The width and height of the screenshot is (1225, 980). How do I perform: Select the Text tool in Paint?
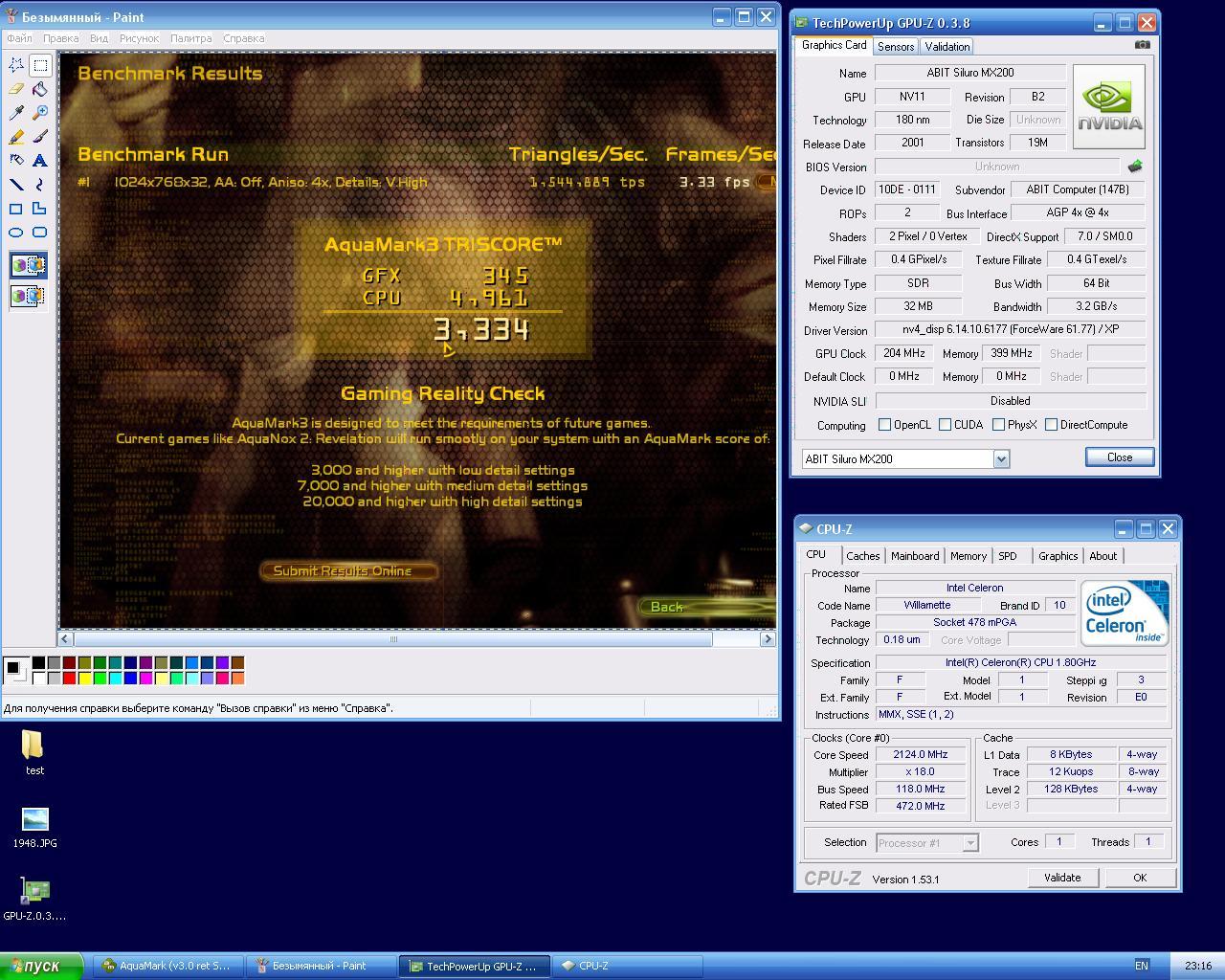[39, 161]
